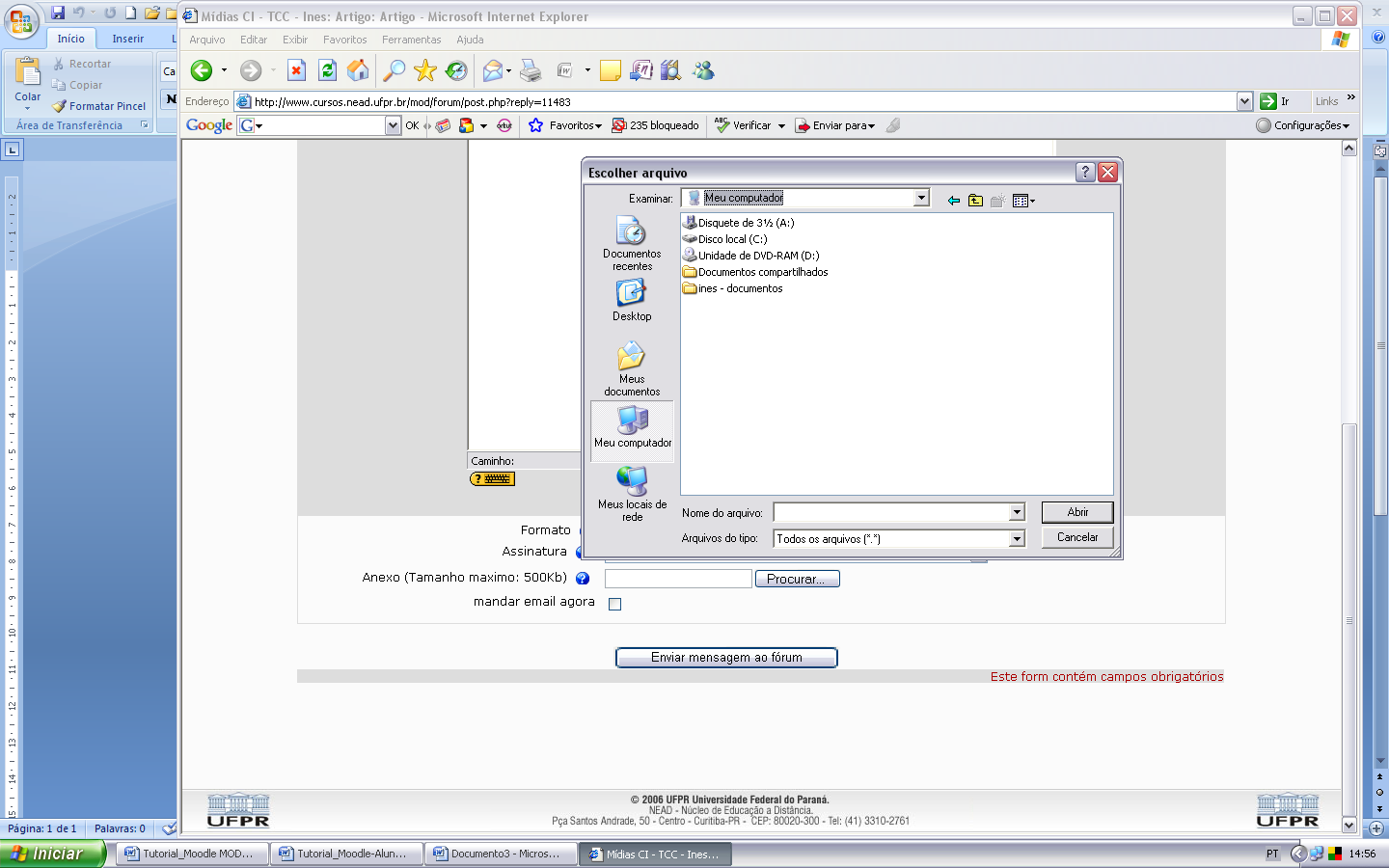Image resolution: width=1389 pixels, height=868 pixels.
Task: Expand Arquivos do tipo dropdown
Action: pos(1017,539)
